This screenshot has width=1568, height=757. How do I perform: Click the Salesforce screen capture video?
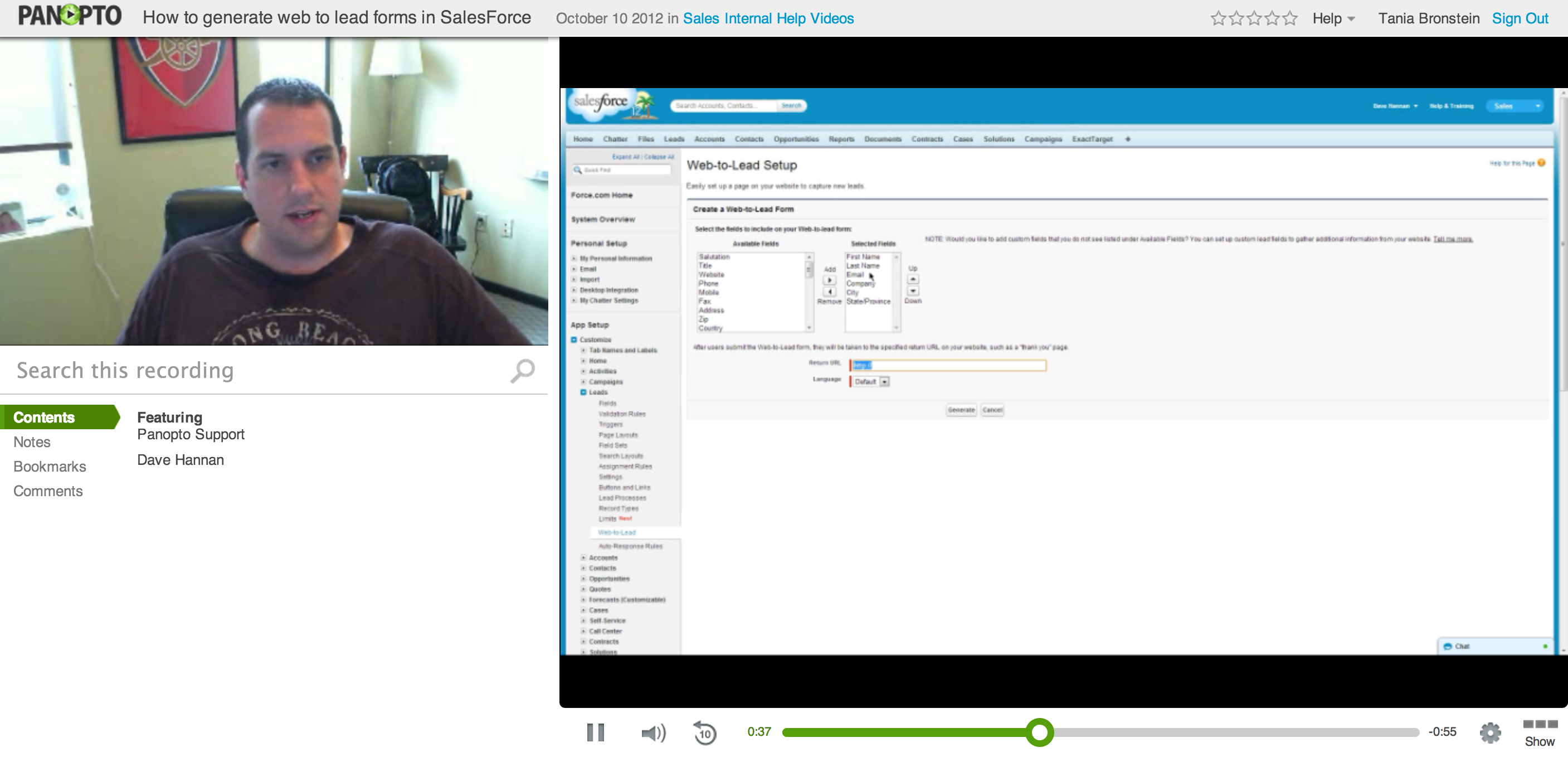1059,371
